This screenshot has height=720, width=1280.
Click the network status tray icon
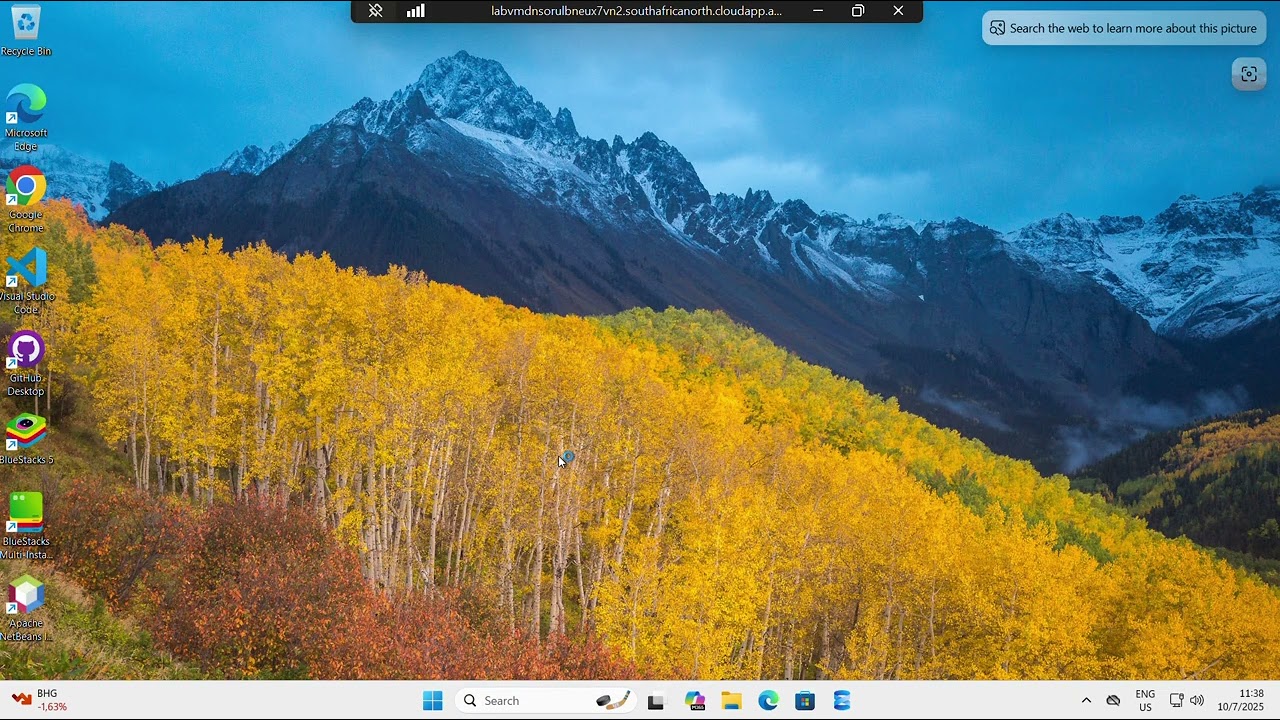[x=1176, y=701]
